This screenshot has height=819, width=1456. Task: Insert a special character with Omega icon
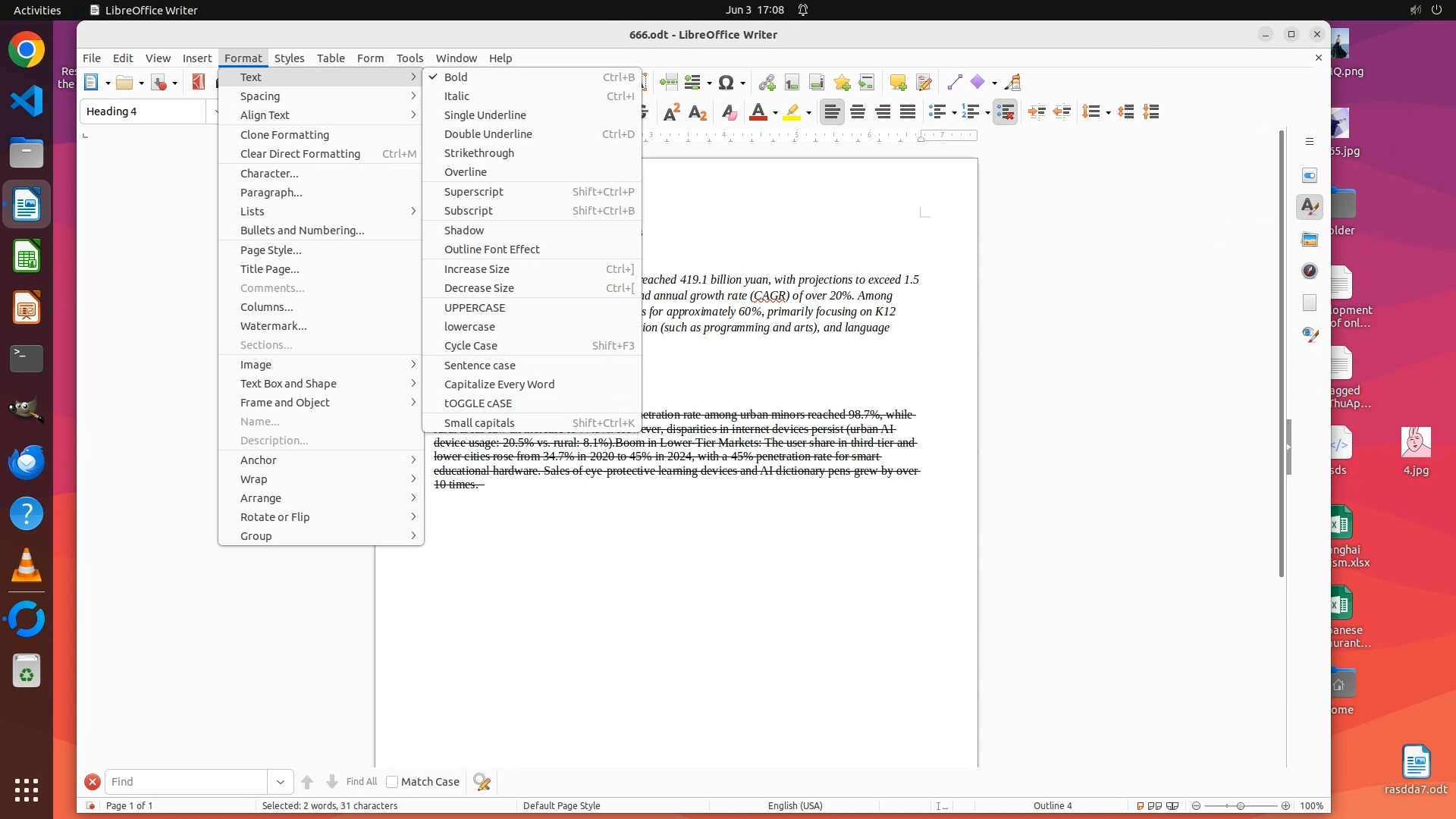[726, 83]
